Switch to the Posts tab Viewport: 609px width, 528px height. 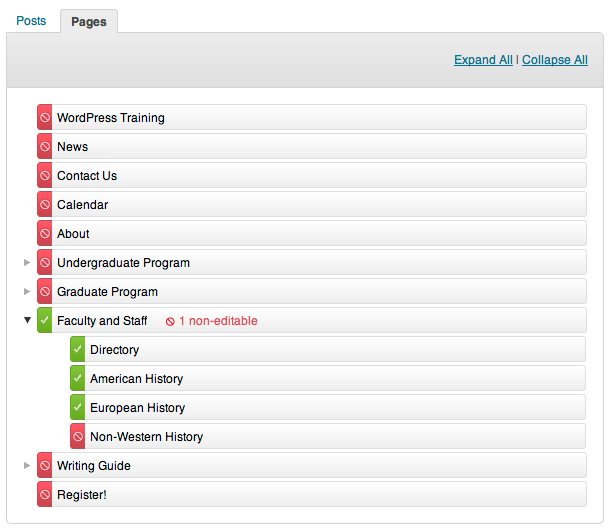click(31, 21)
